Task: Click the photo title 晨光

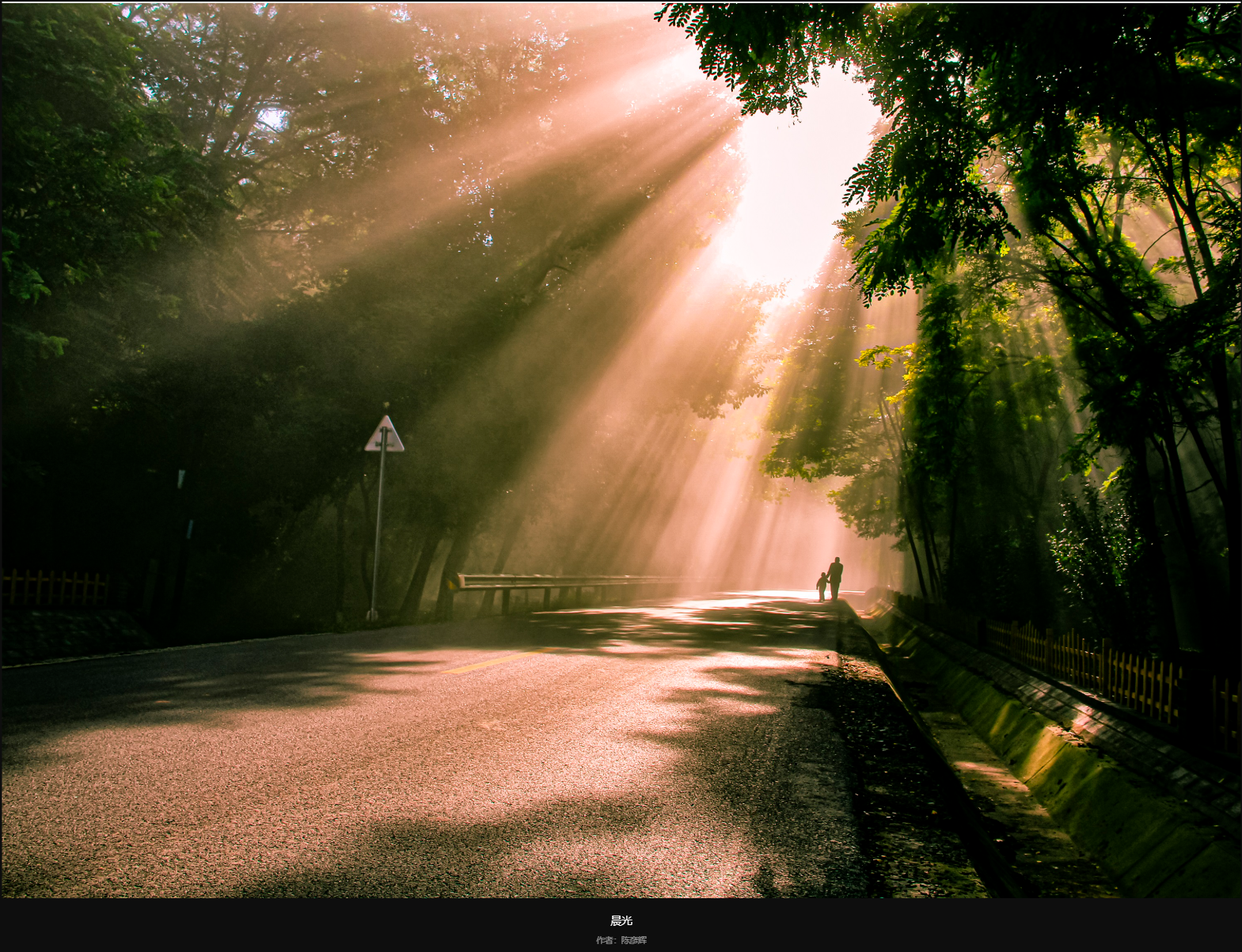Action: click(x=621, y=920)
